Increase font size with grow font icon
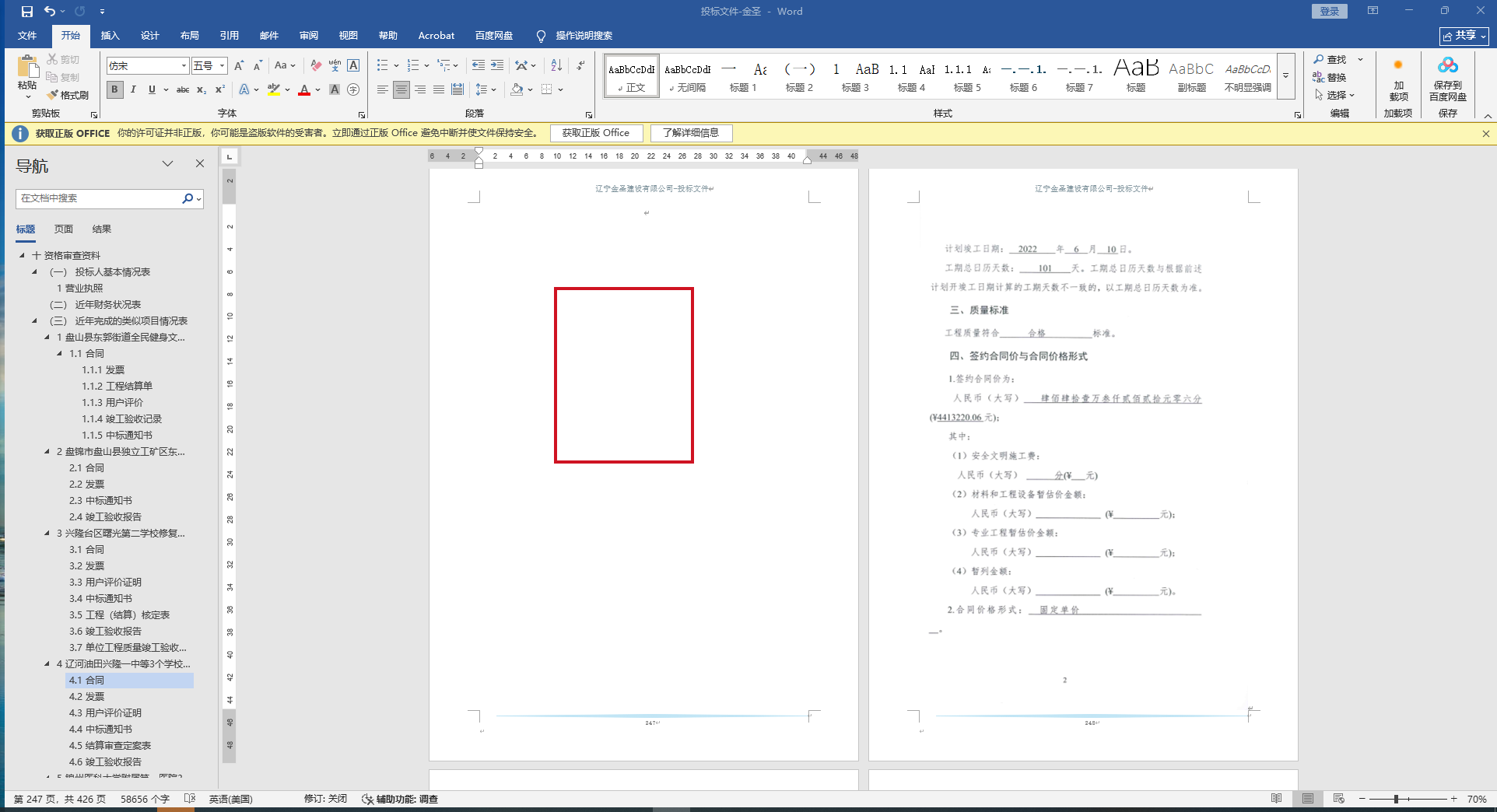Screen dimensions: 1497x812 (239, 65)
